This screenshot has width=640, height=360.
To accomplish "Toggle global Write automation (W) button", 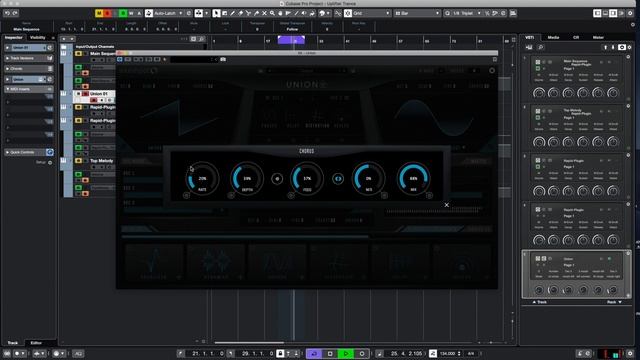I will pyautogui.click(x=131, y=13).
